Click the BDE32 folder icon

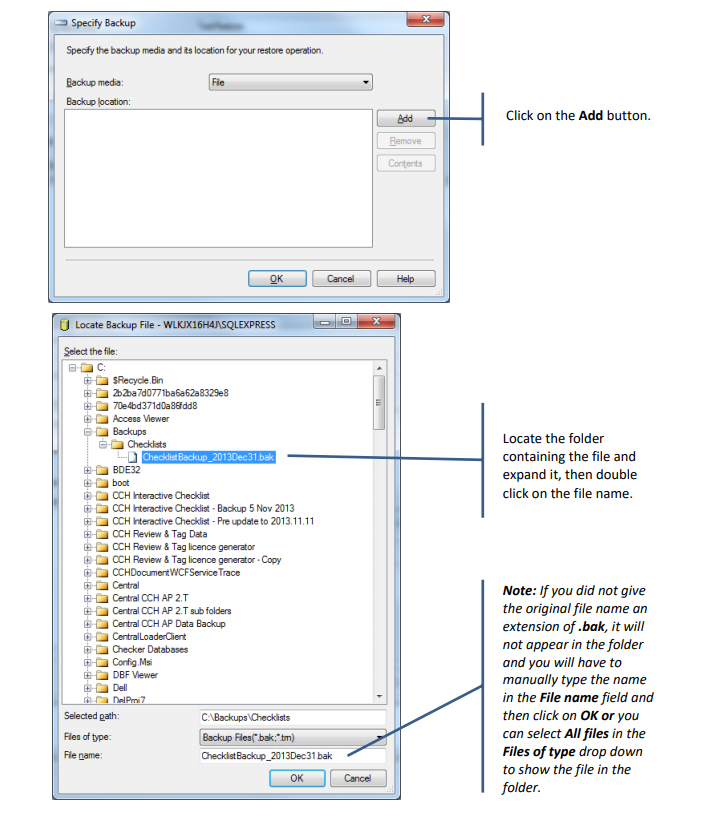coord(102,470)
